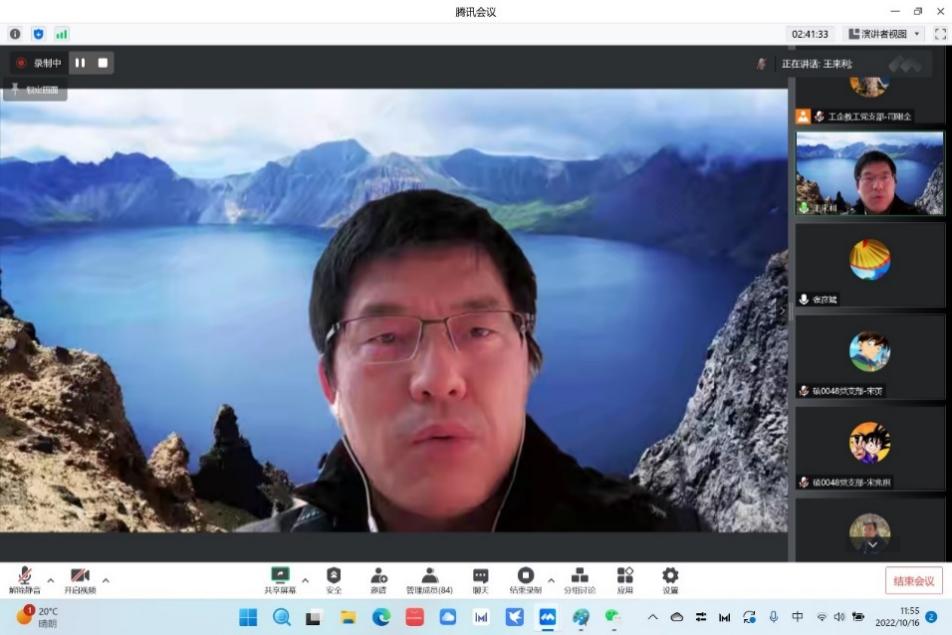The image size is (952, 635).
Task: Open breakout rooms (分组讨论)
Action: [x=579, y=580]
